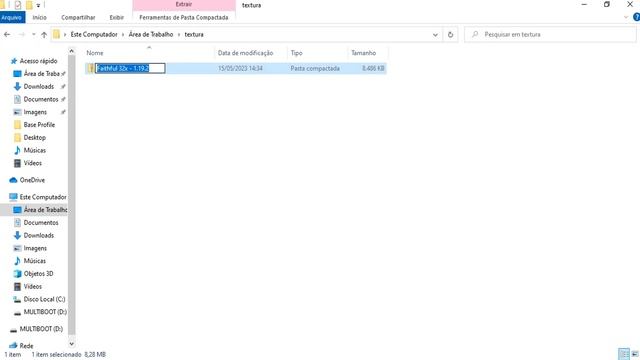Open Ferramentas de Pasta Compactada tab
The width and height of the screenshot is (640, 360).
[x=184, y=18]
